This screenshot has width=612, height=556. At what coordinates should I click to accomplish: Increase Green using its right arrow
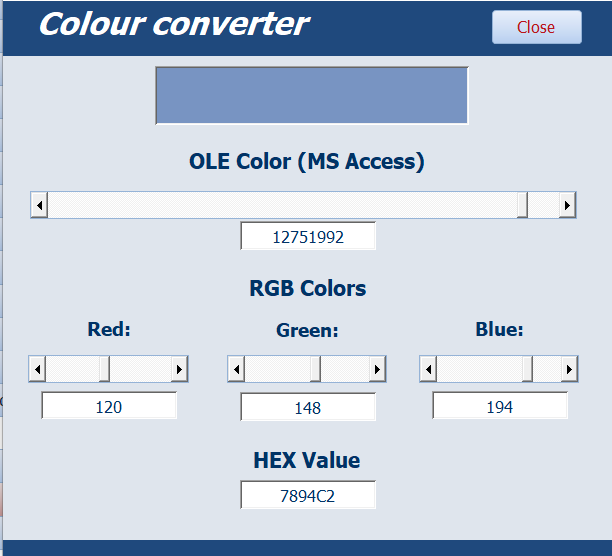pos(377,369)
